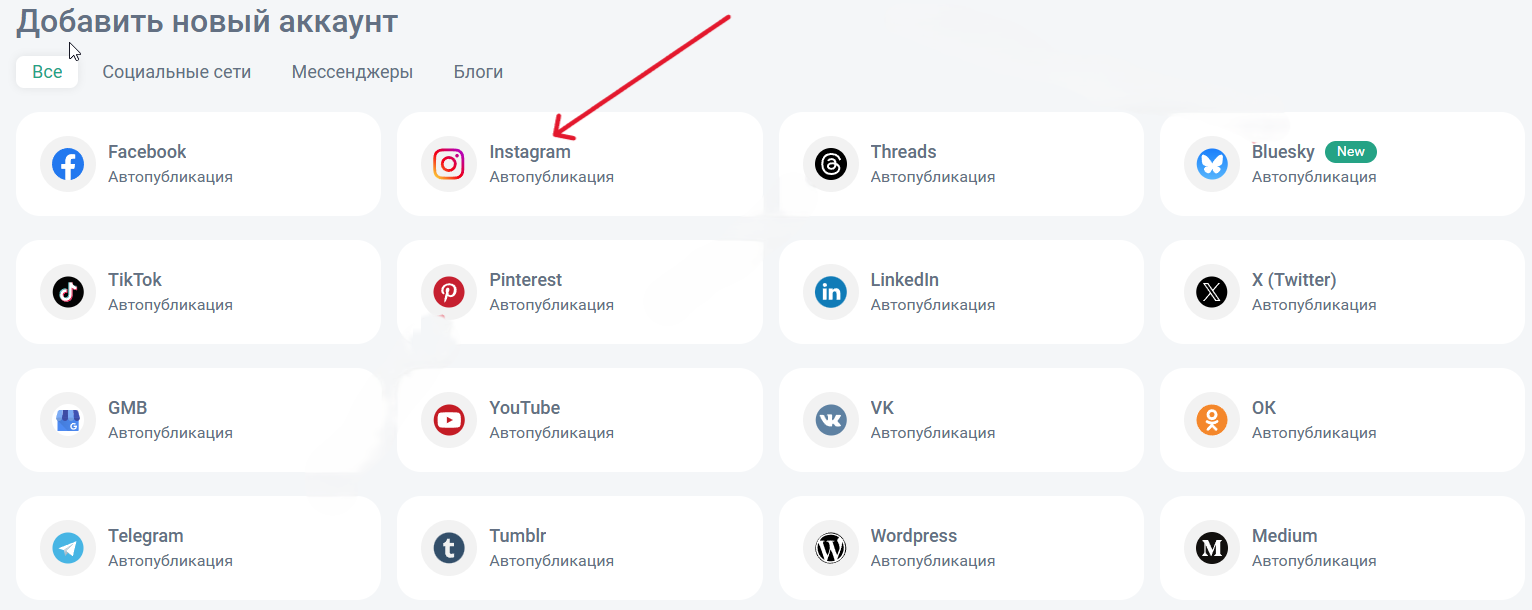The image size is (1532, 610).
Task: Switch to the Все tab
Action: tap(47, 72)
